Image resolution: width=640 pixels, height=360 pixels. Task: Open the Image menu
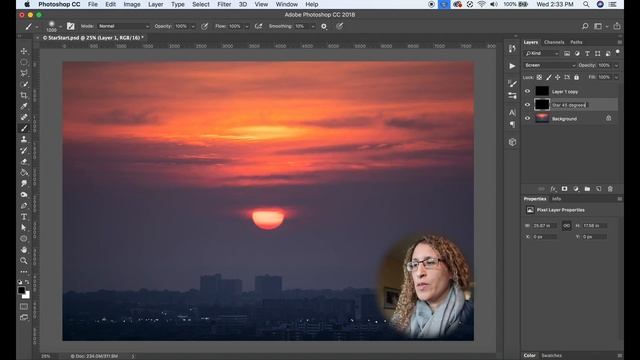132,4
